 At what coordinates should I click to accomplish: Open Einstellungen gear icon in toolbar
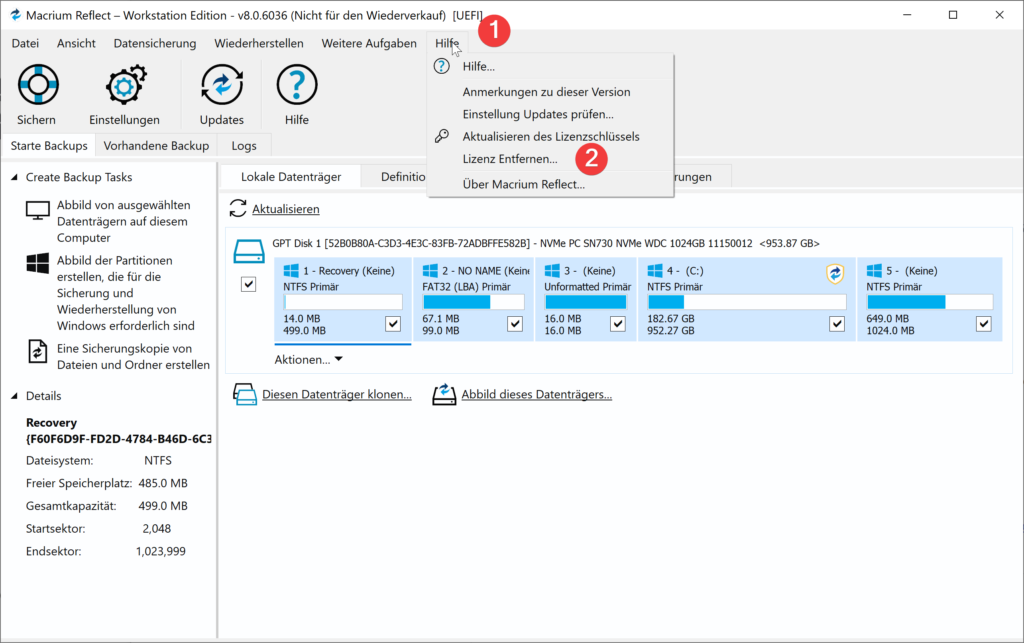tap(124, 86)
